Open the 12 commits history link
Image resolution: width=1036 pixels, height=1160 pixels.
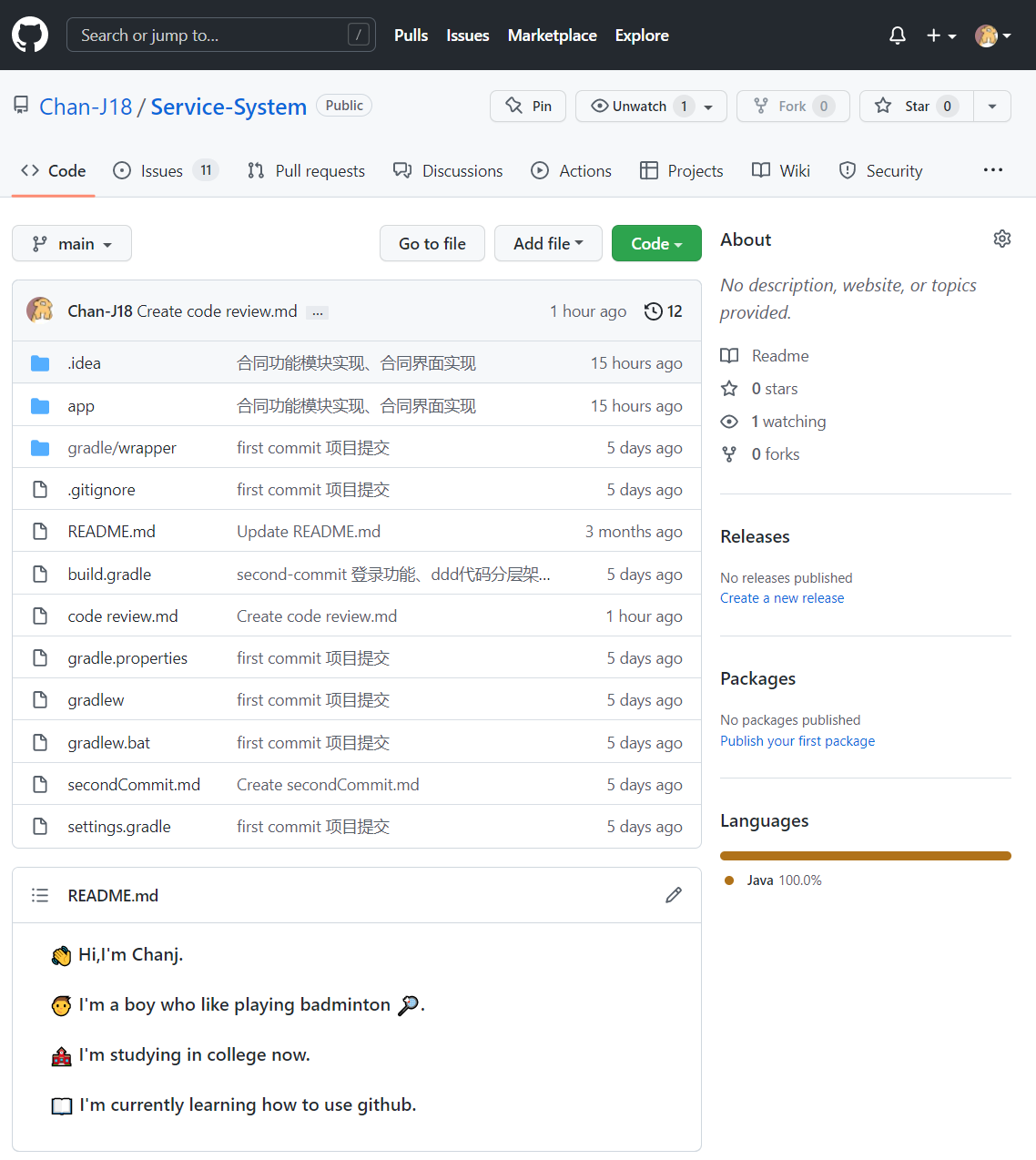pos(664,311)
